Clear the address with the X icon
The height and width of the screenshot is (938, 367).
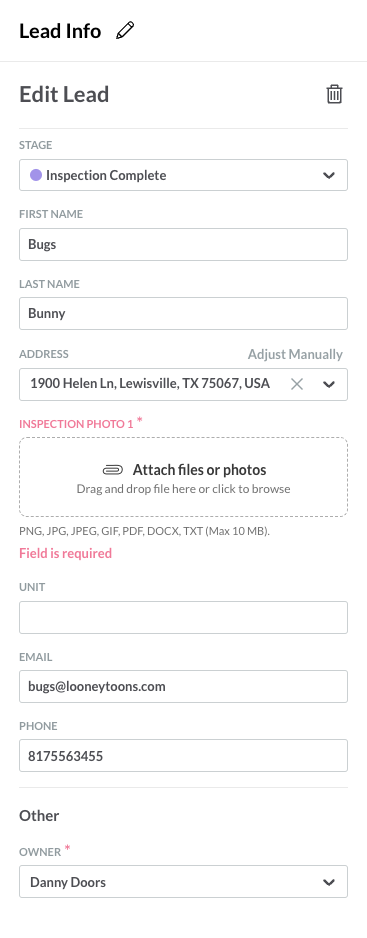296,384
